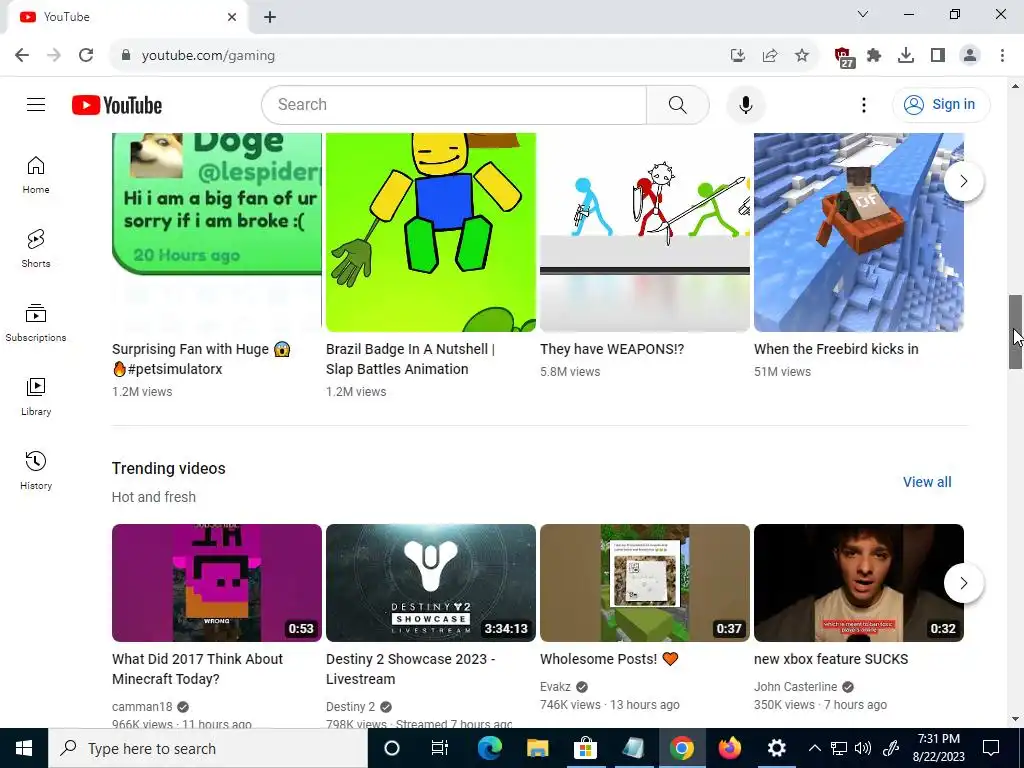Open YouTube settings three-dot menu
The height and width of the screenshot is (768, 1024).
tap(863, 104)
